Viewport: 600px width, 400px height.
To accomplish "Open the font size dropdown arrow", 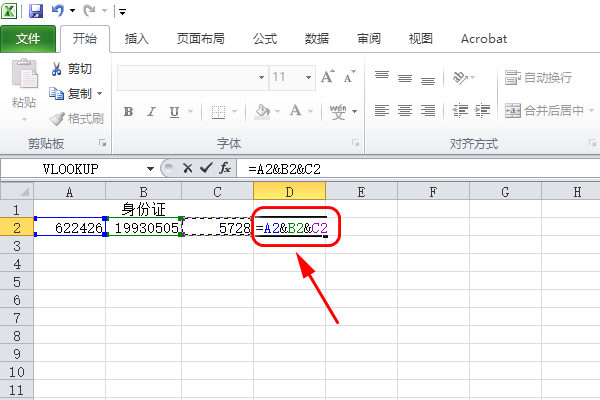I will [x=308, y=78].
